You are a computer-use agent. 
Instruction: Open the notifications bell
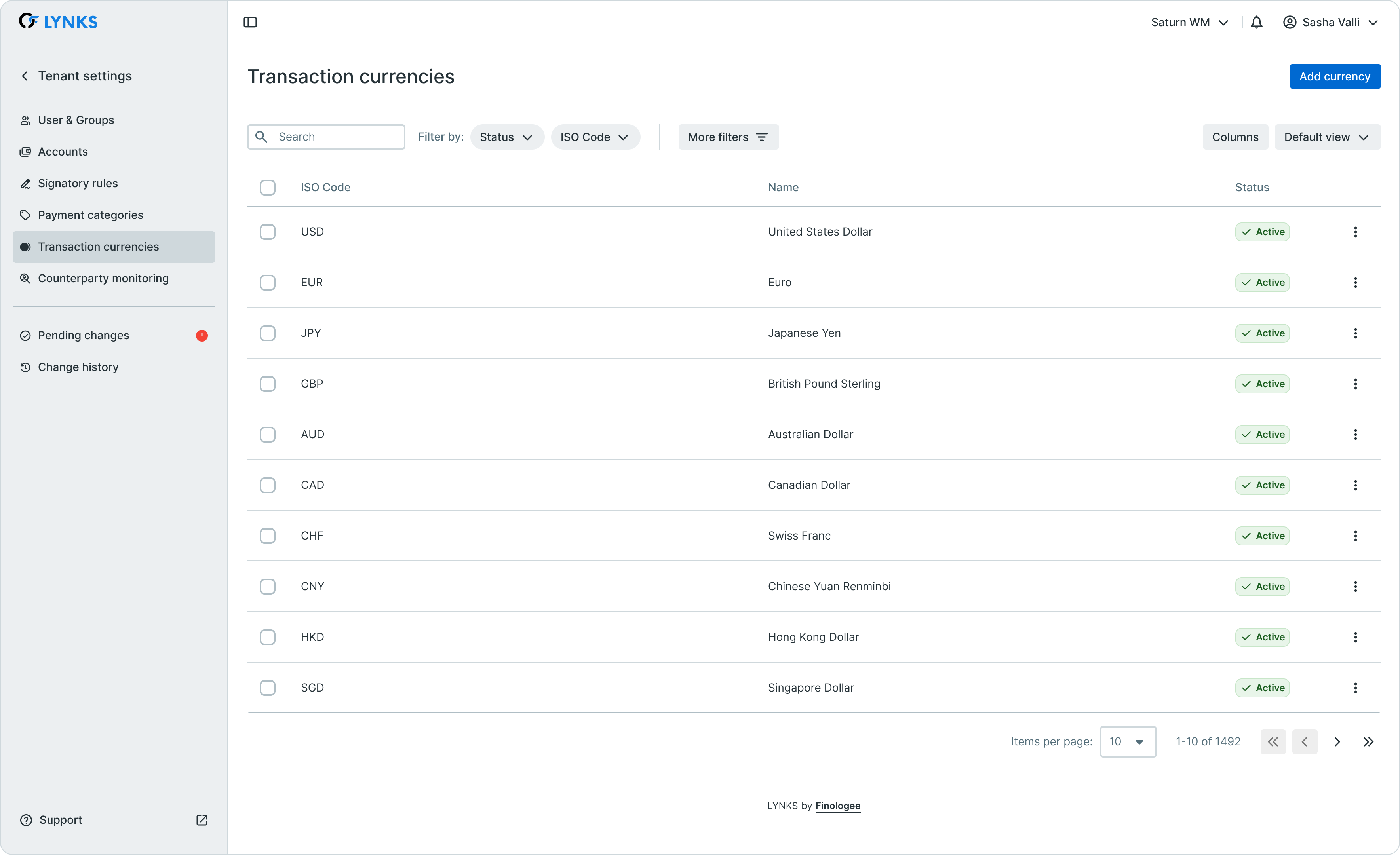(x=1256, y=22)
